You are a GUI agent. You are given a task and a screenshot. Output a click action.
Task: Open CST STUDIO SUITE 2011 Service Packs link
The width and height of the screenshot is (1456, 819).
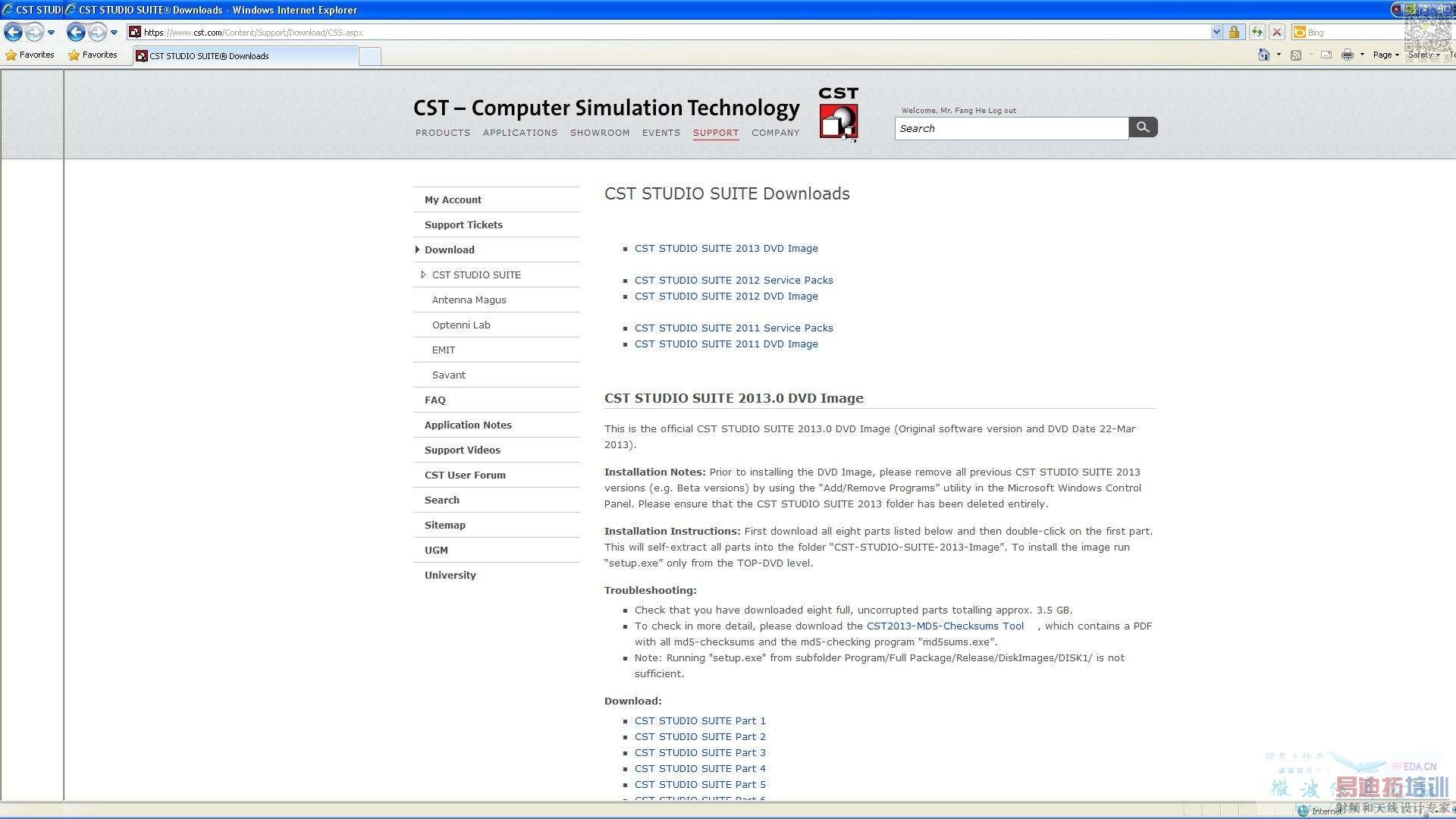(x=734, y=328)
